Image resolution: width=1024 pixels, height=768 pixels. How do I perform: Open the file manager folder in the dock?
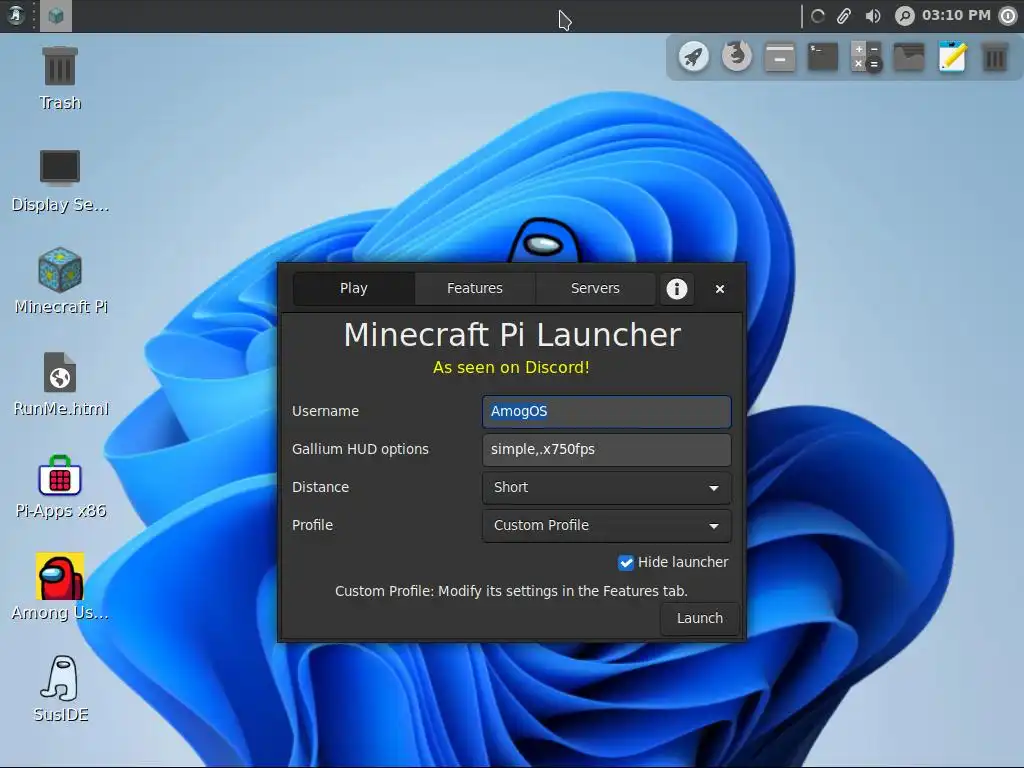909,57
